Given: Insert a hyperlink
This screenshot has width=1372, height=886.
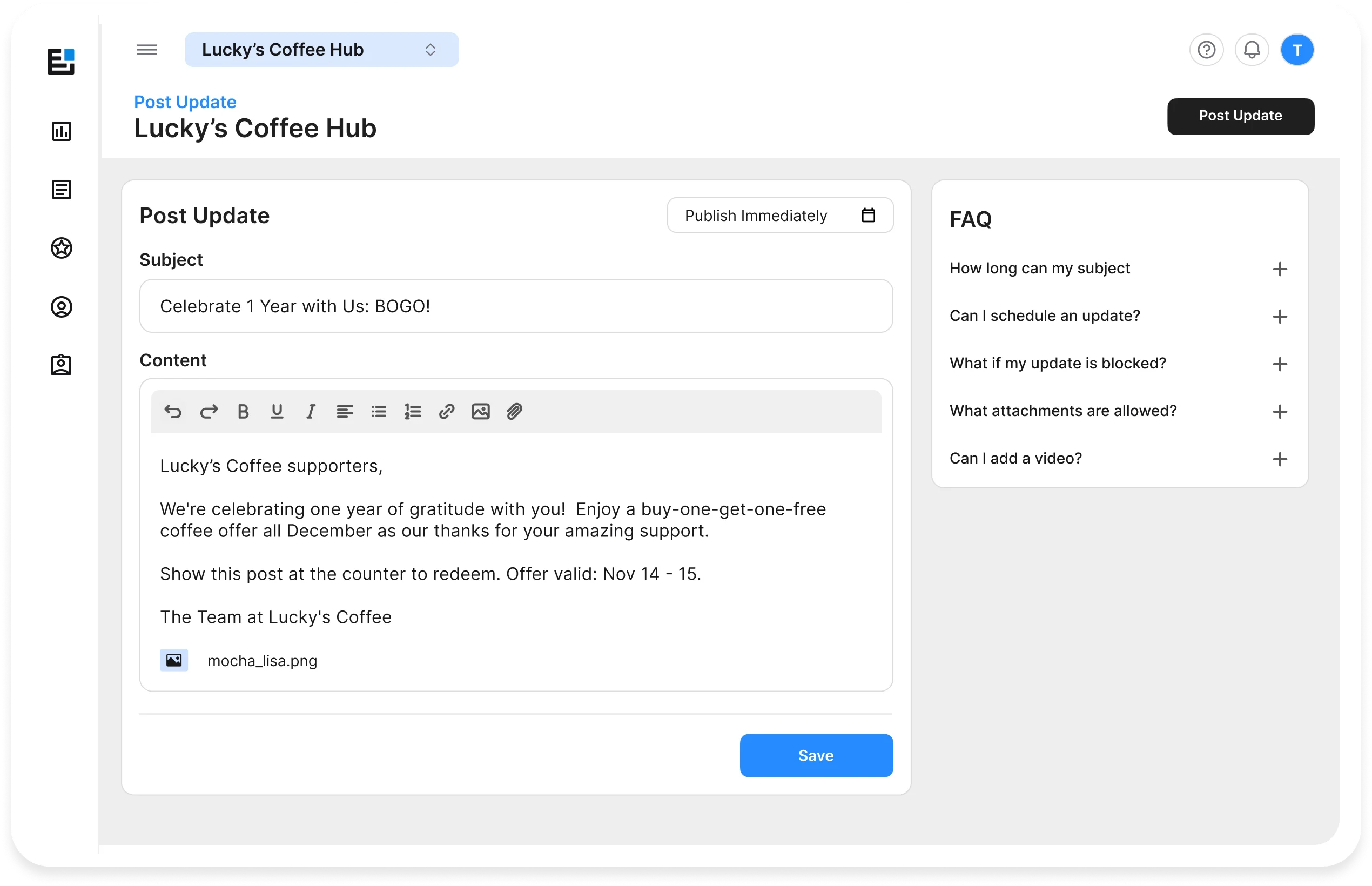Looking at the screenshot, I should pos(446,411).
